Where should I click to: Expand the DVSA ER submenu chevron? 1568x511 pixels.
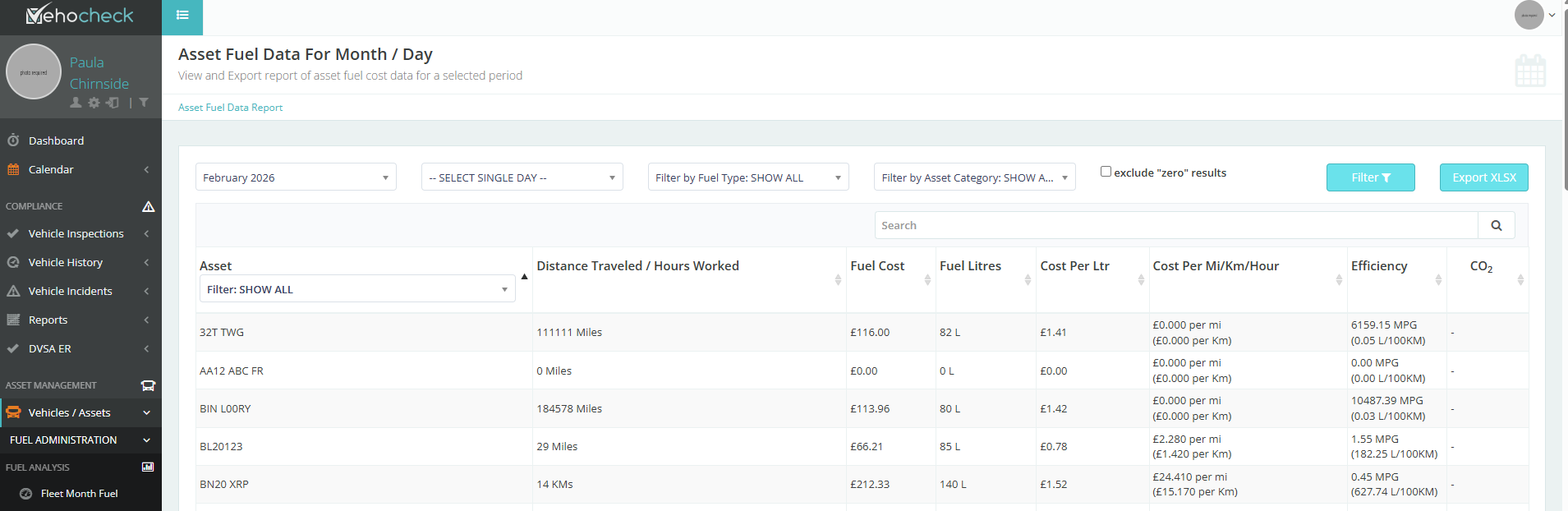[146, 348]
